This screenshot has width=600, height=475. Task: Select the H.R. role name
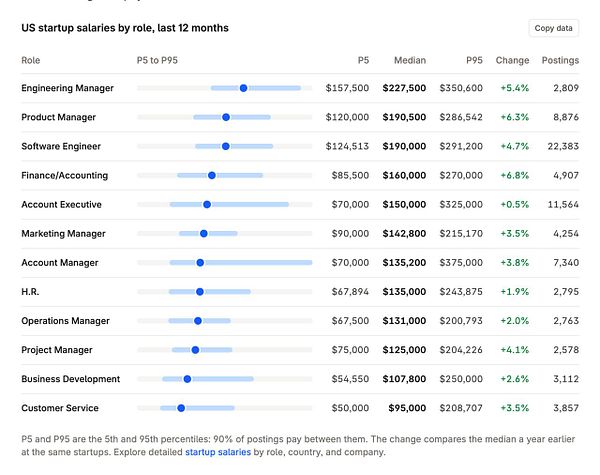point(30,292)
